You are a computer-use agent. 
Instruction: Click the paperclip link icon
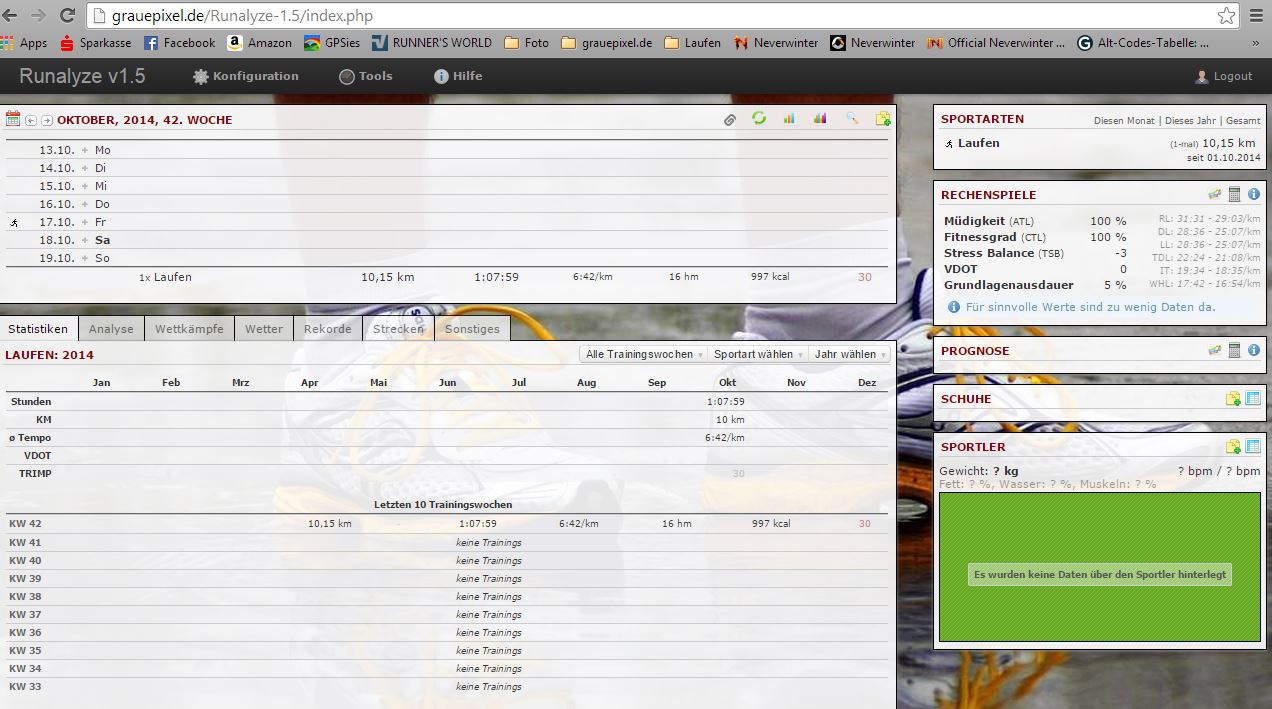[730, 119]
